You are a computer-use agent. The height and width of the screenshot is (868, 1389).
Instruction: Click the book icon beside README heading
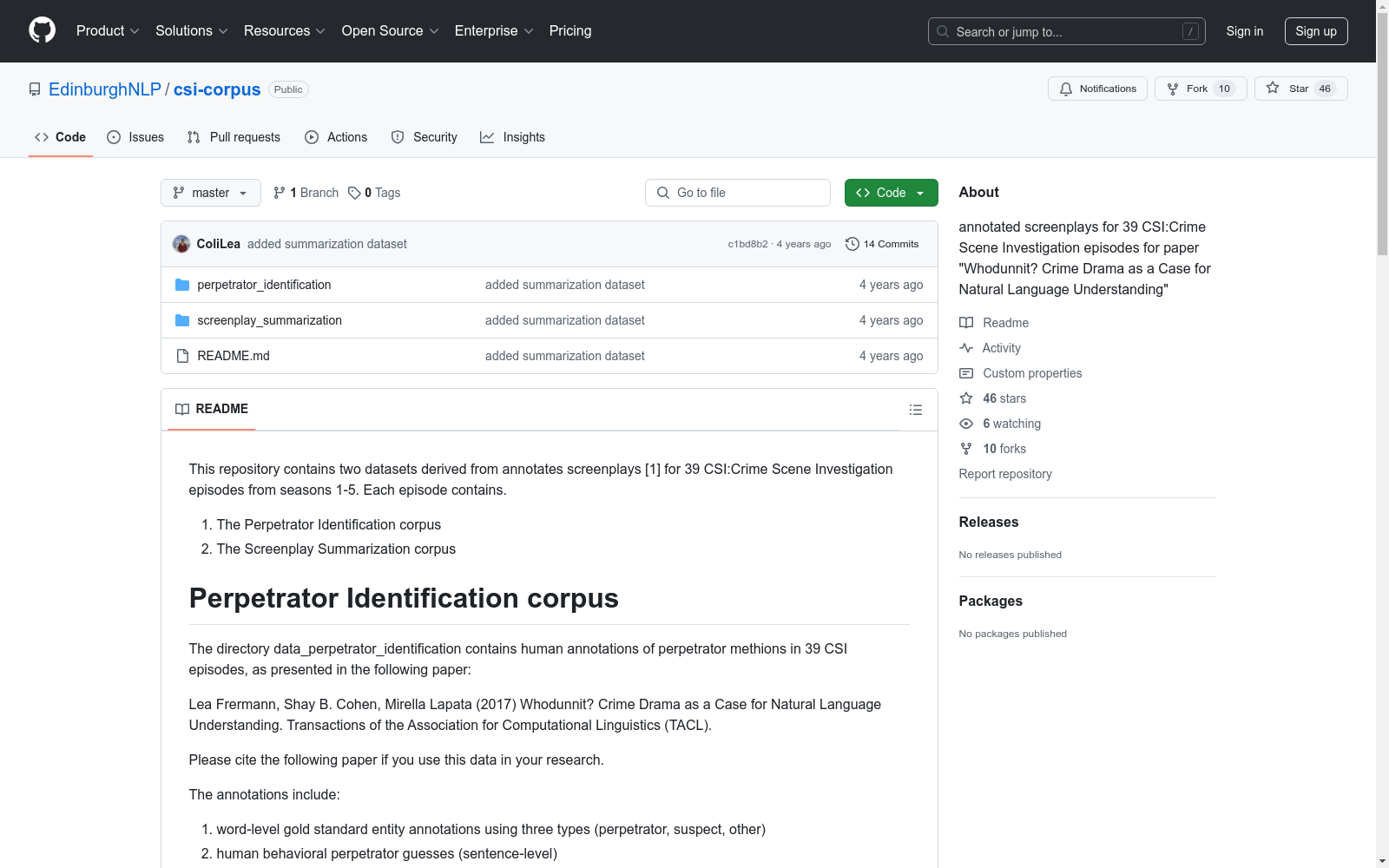tap(182, 409)
